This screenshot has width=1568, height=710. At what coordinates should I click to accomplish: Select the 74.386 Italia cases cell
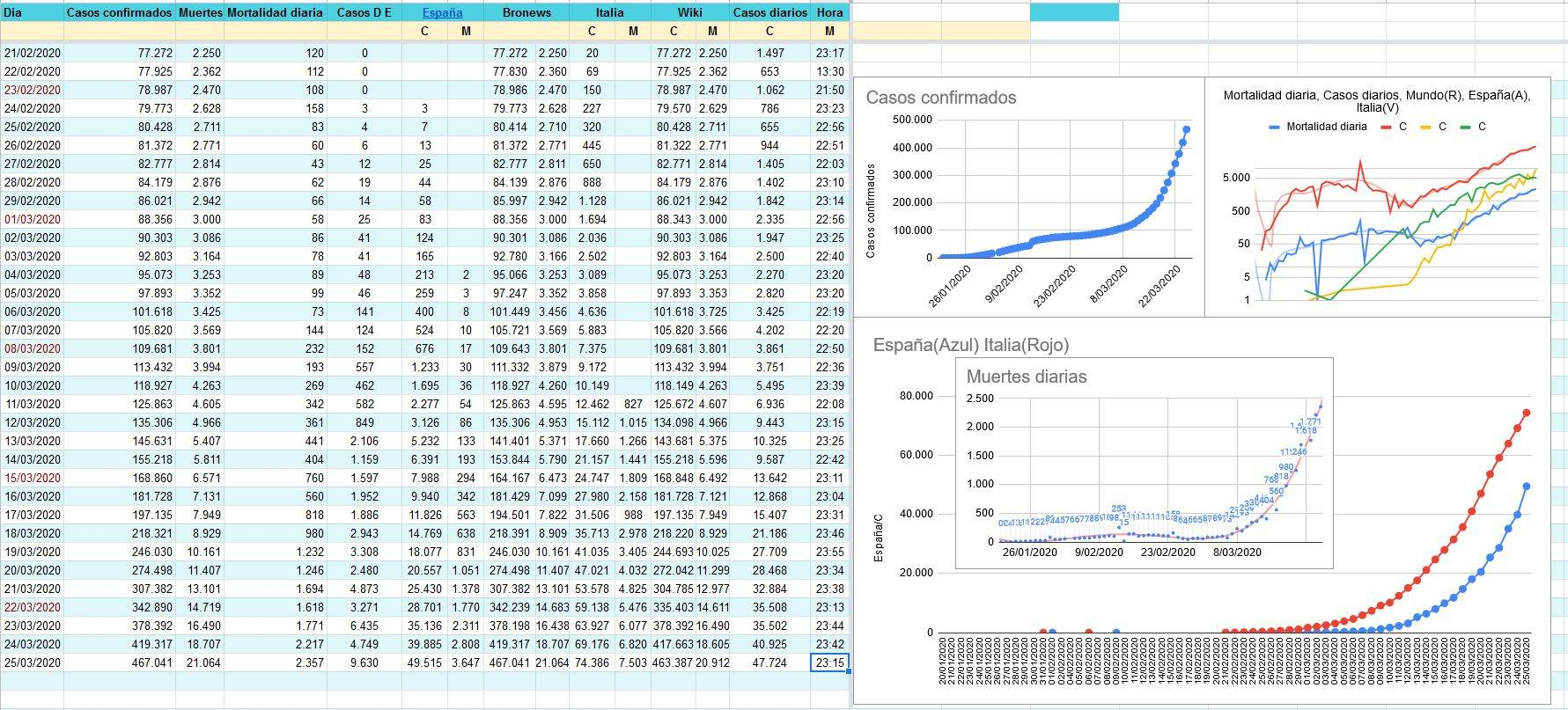coord(593,662)
